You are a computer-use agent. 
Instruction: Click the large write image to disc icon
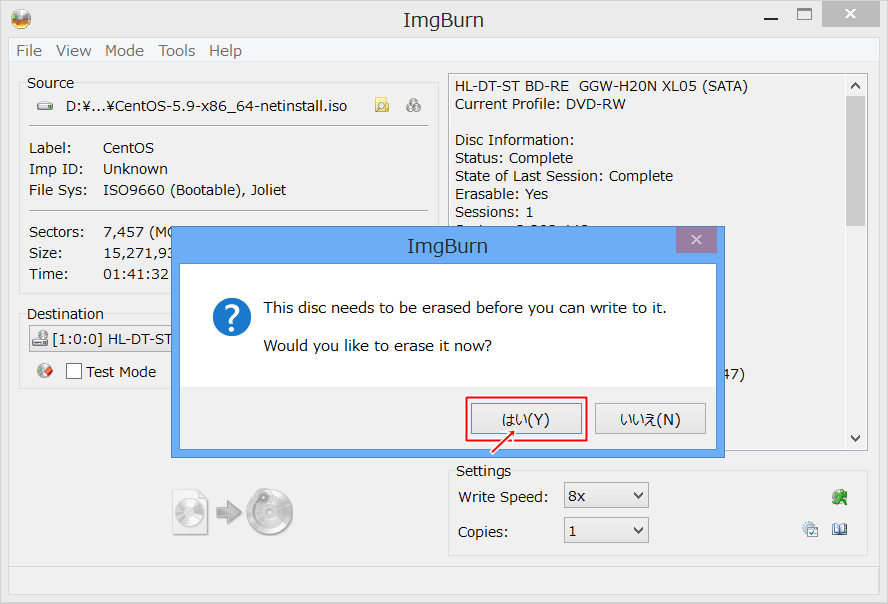click(233, 511)
